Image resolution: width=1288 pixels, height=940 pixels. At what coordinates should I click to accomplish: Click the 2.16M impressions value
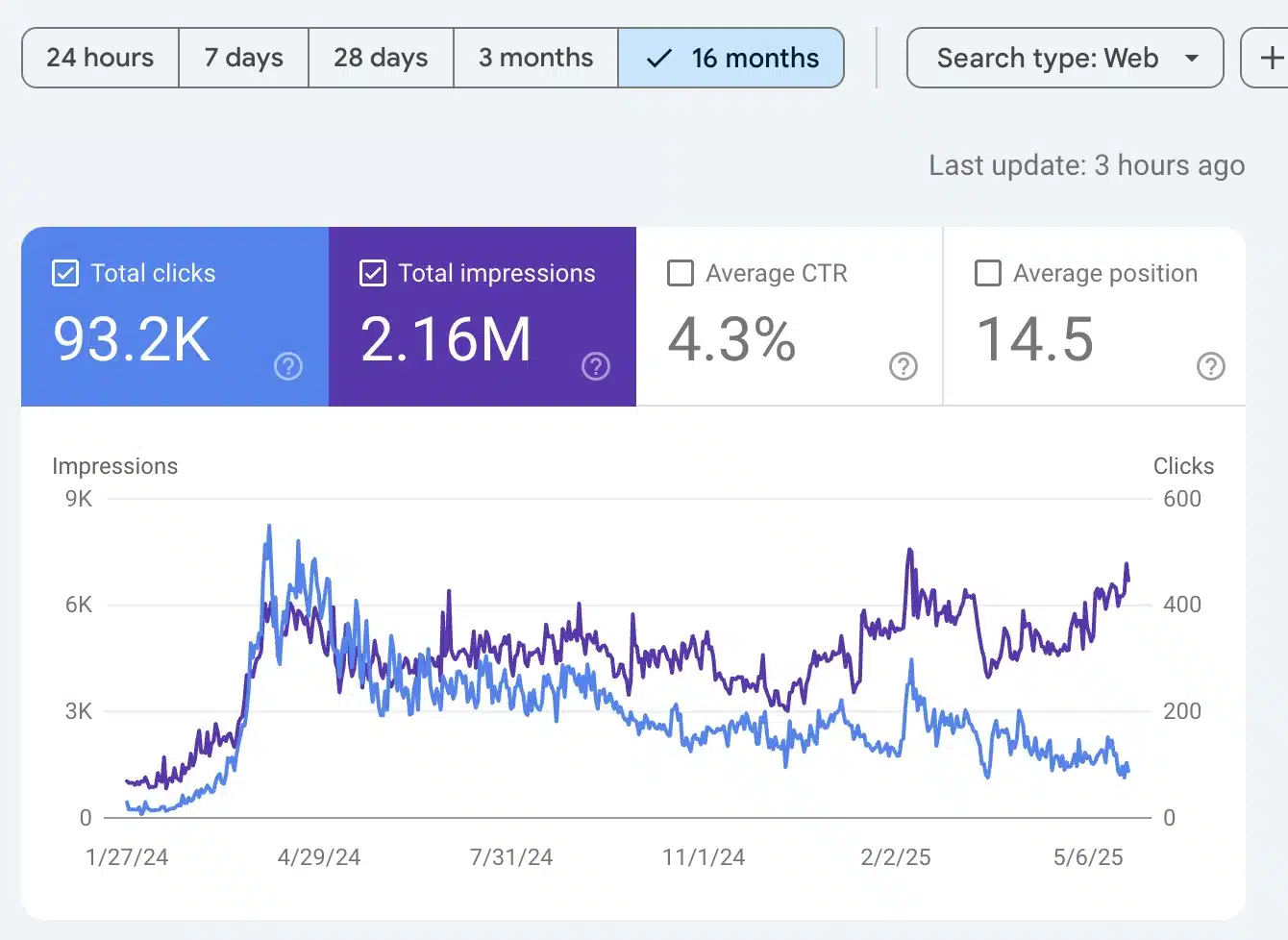[445, 339]
